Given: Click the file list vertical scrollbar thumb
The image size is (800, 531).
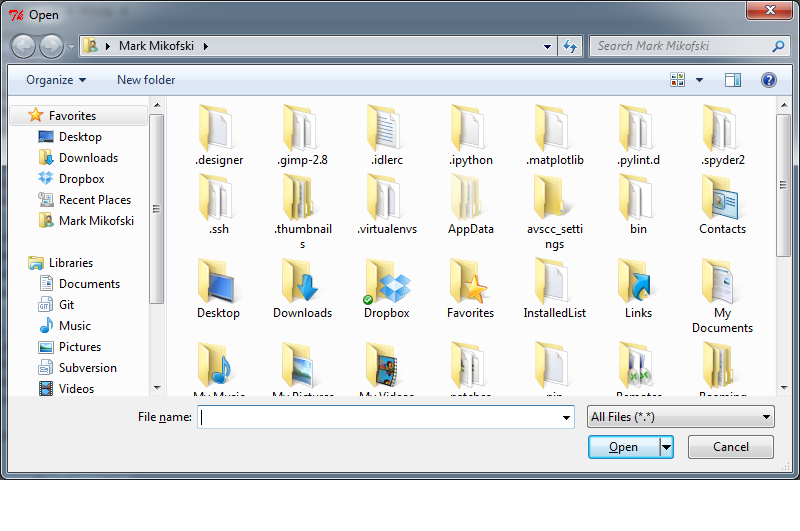Looking at the screenshot, I should coord(784,185).
